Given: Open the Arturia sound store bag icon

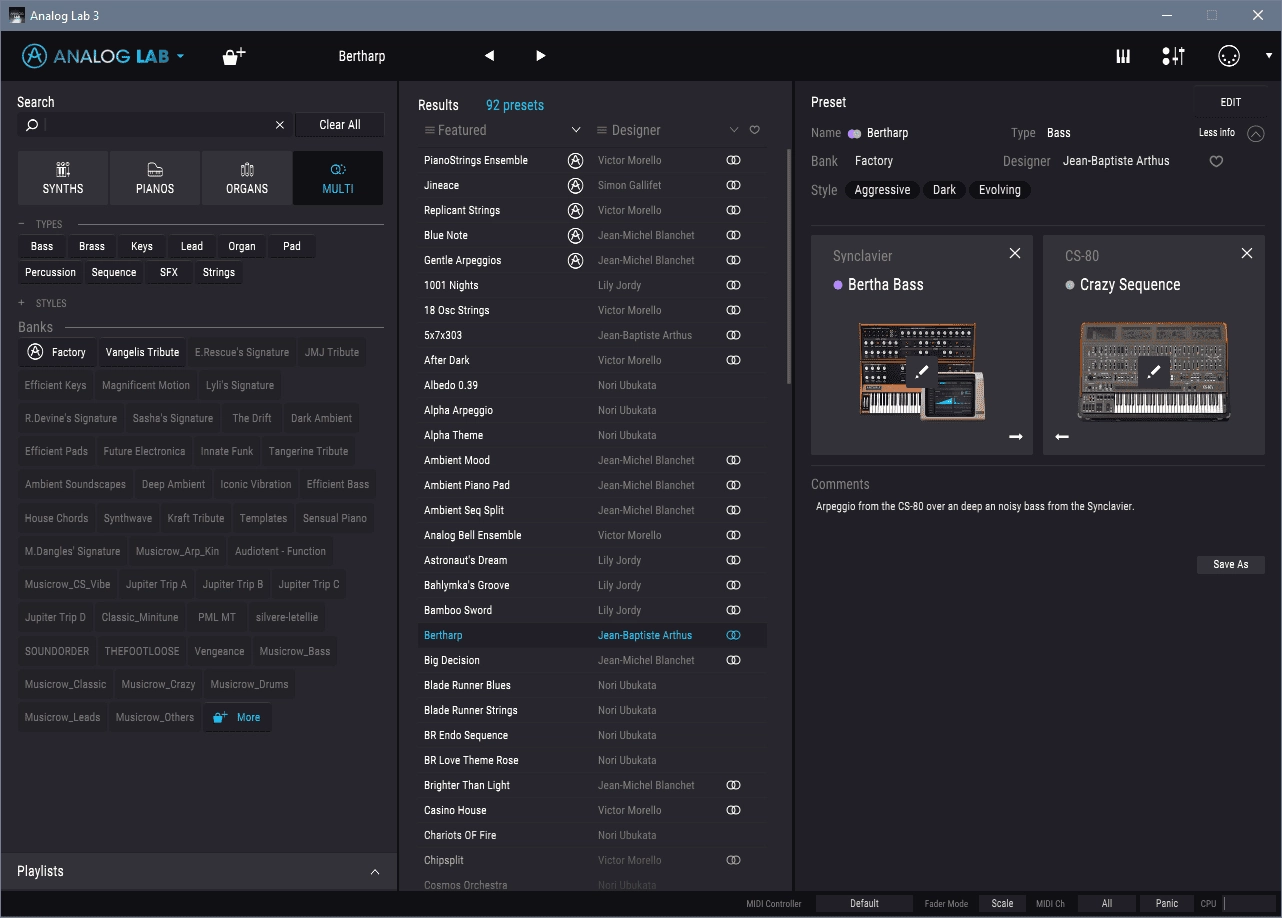Looking at the screenshot, I should pos(233,56).
